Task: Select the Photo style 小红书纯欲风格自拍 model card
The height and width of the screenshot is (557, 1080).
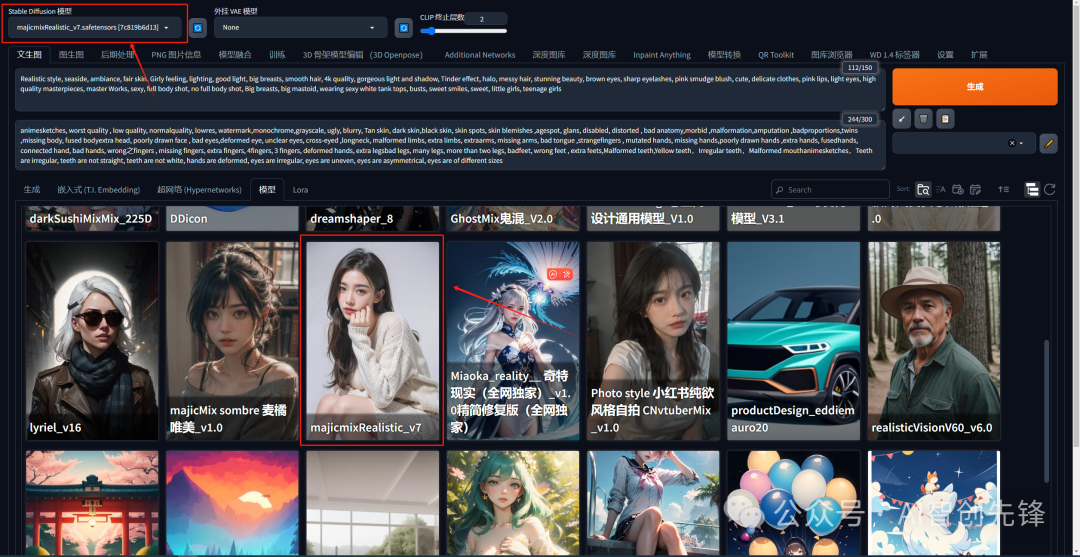Action: coord(654,341)
